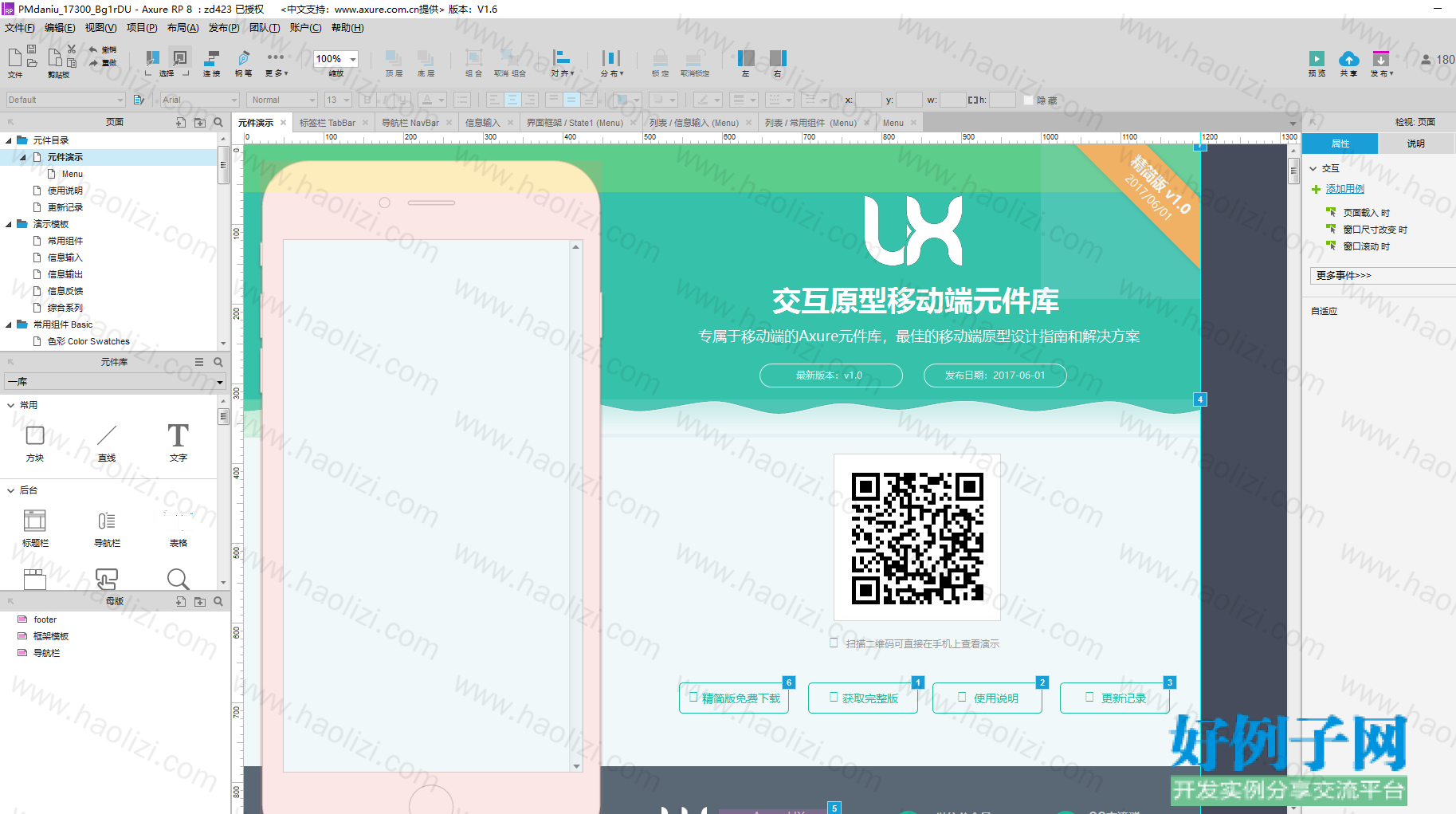
Task: Click the 更多事件>>> button
Action: click(x=1382, y=275)
